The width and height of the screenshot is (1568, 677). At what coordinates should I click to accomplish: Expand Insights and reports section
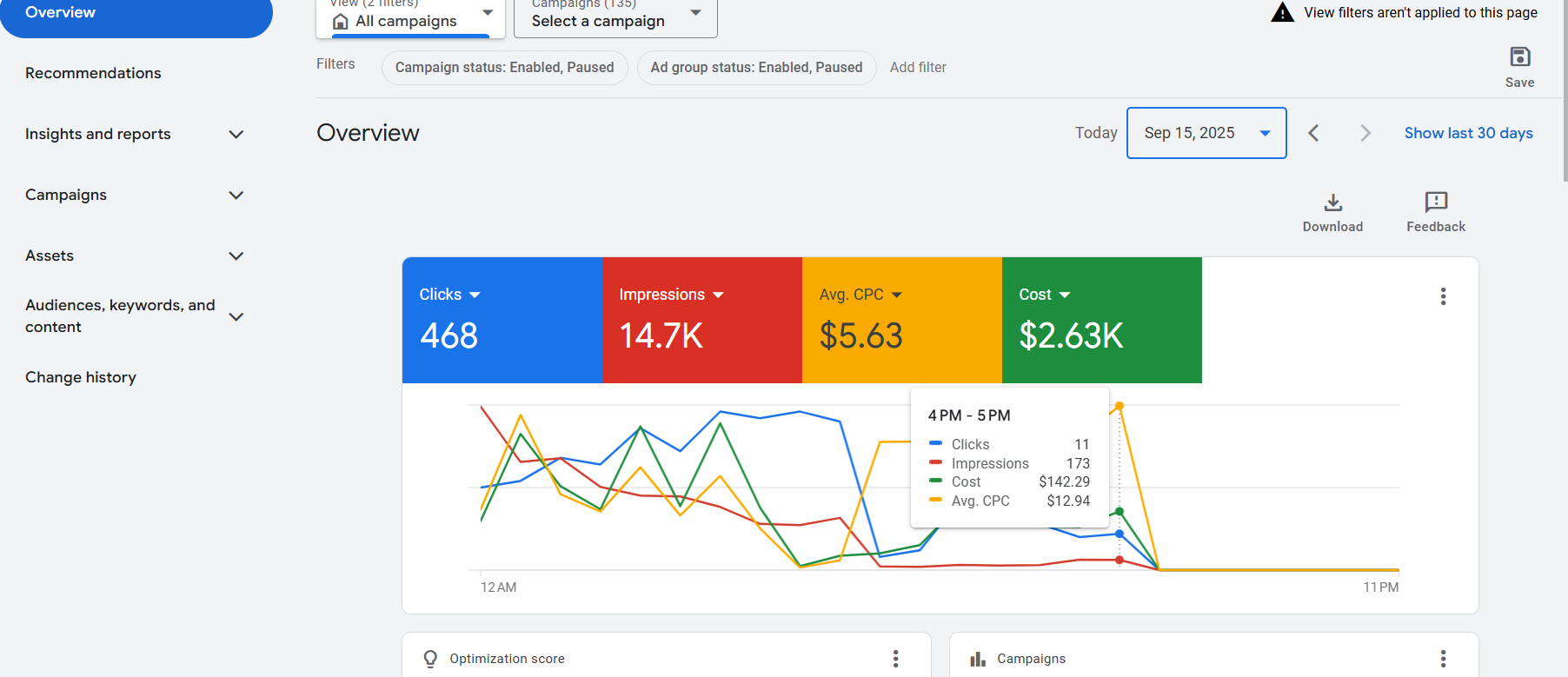(x=236, y=134)
